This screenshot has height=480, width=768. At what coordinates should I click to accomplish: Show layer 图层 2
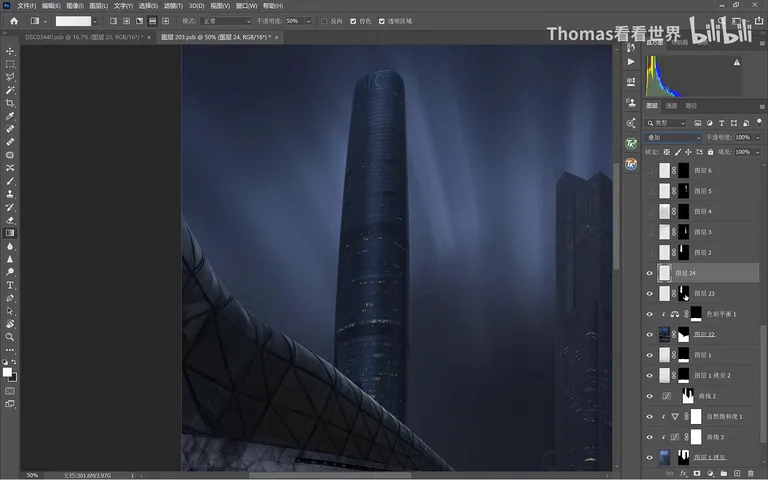click(650, 253)
